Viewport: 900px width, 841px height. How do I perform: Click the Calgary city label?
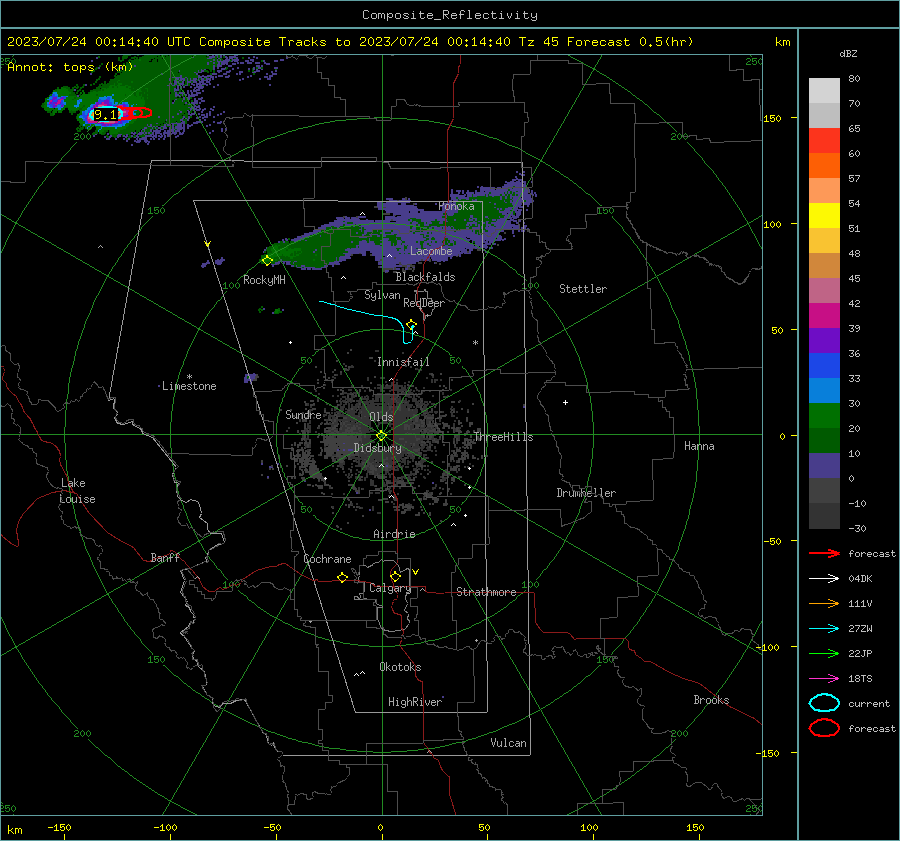tap(390, 588)
